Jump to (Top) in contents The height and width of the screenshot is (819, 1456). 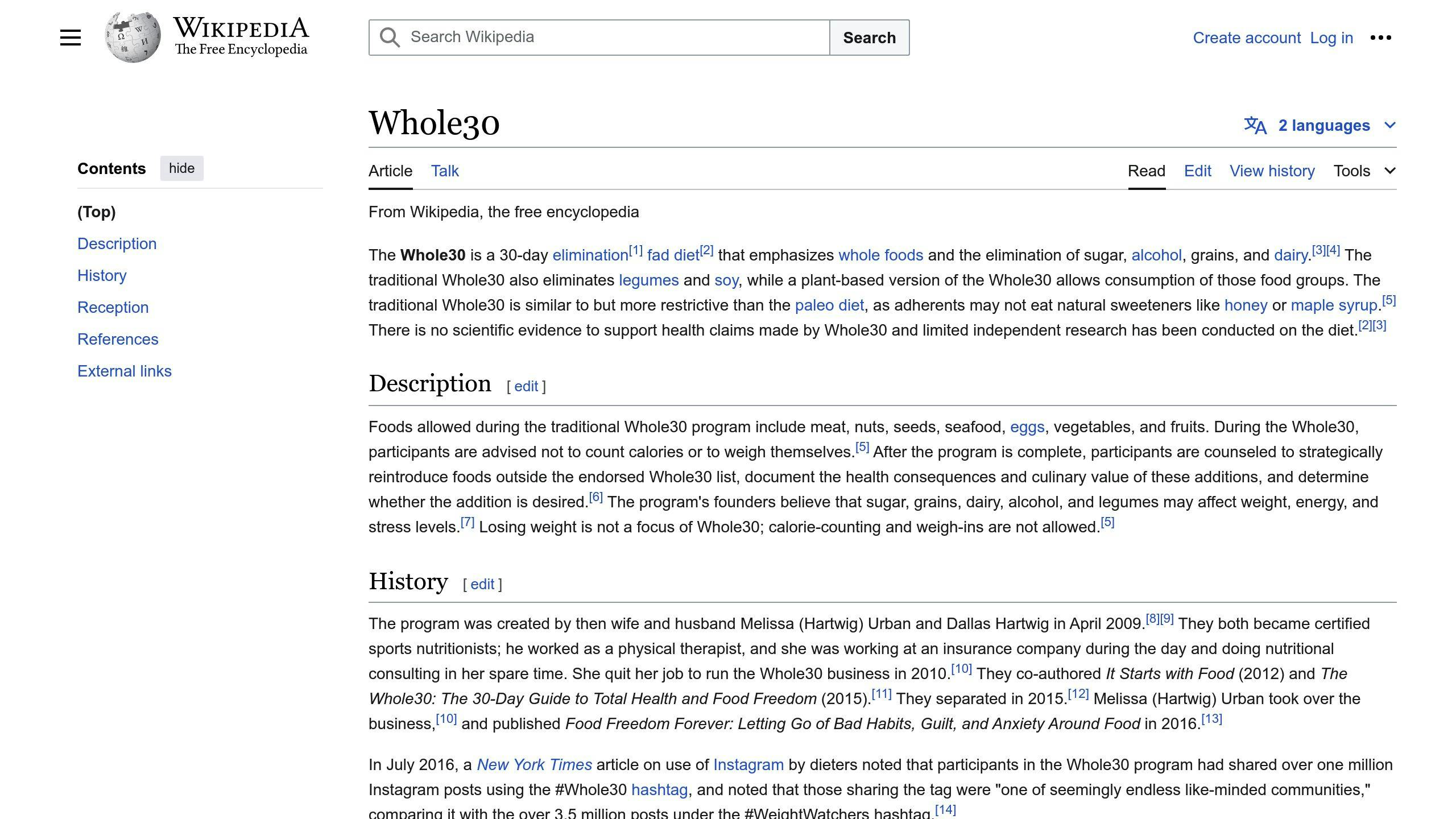[x=97, y=212]
